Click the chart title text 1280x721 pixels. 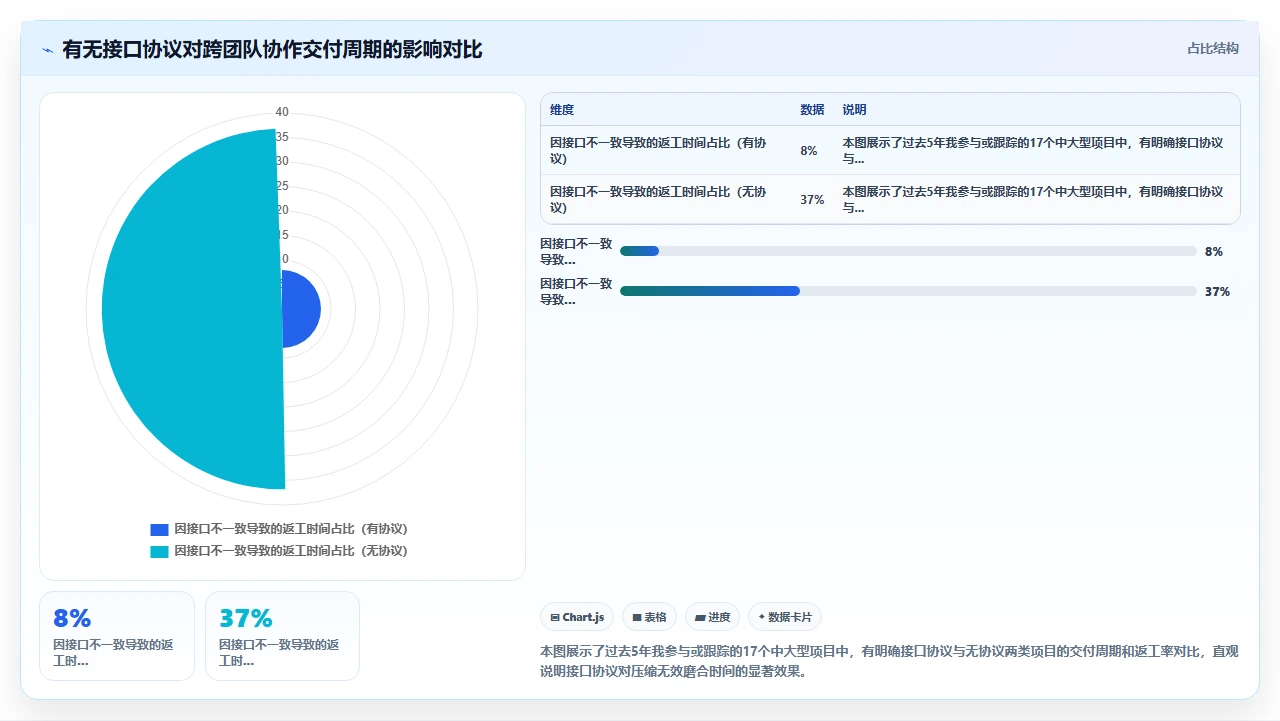coord(272,50)
